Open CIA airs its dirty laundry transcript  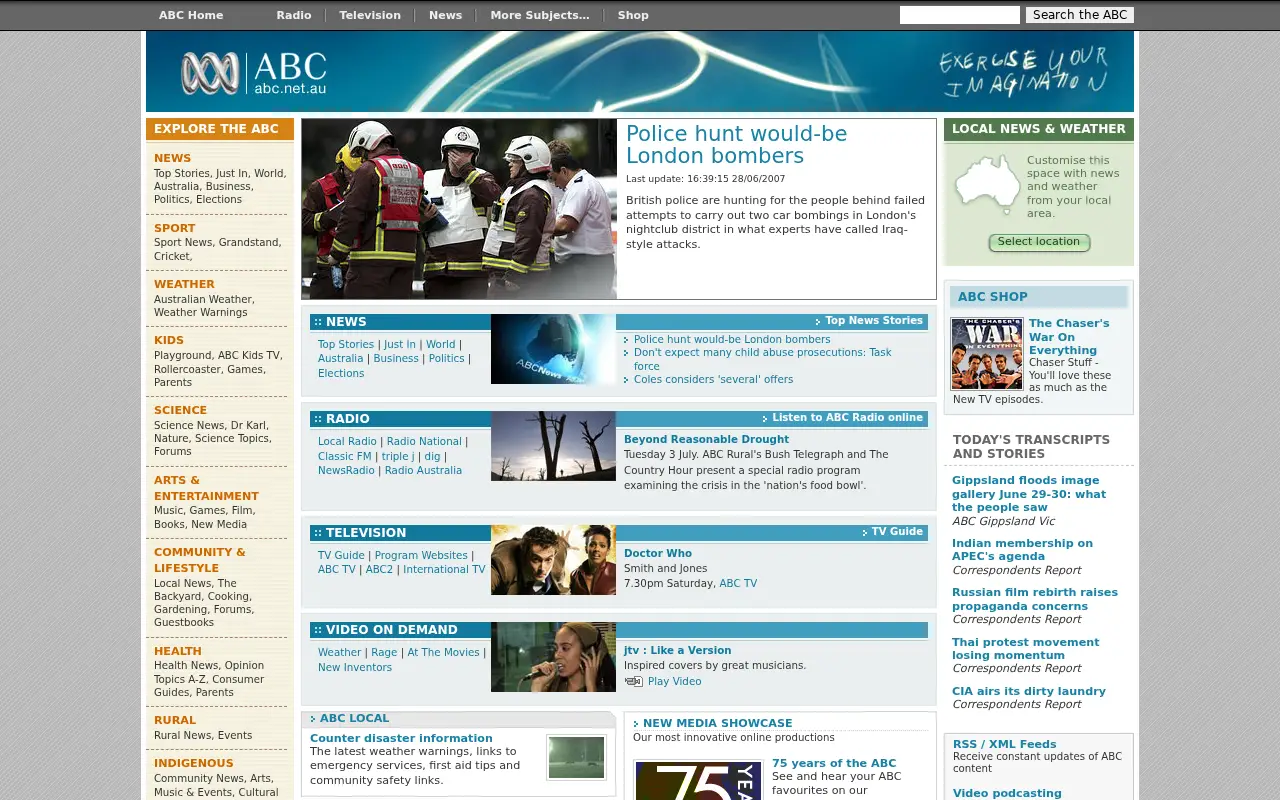pos(1029,692)
